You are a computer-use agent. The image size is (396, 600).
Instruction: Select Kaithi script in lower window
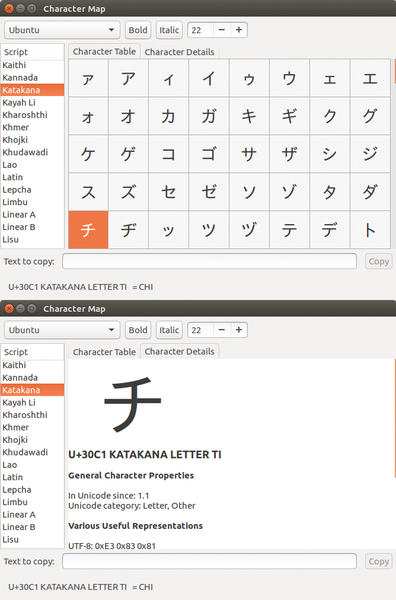click(32, 365)
